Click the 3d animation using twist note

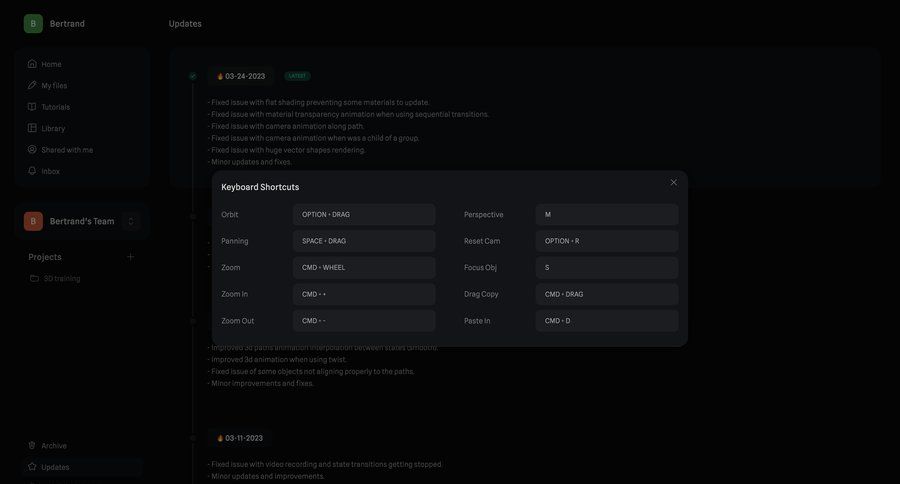[x=277, y=359]
